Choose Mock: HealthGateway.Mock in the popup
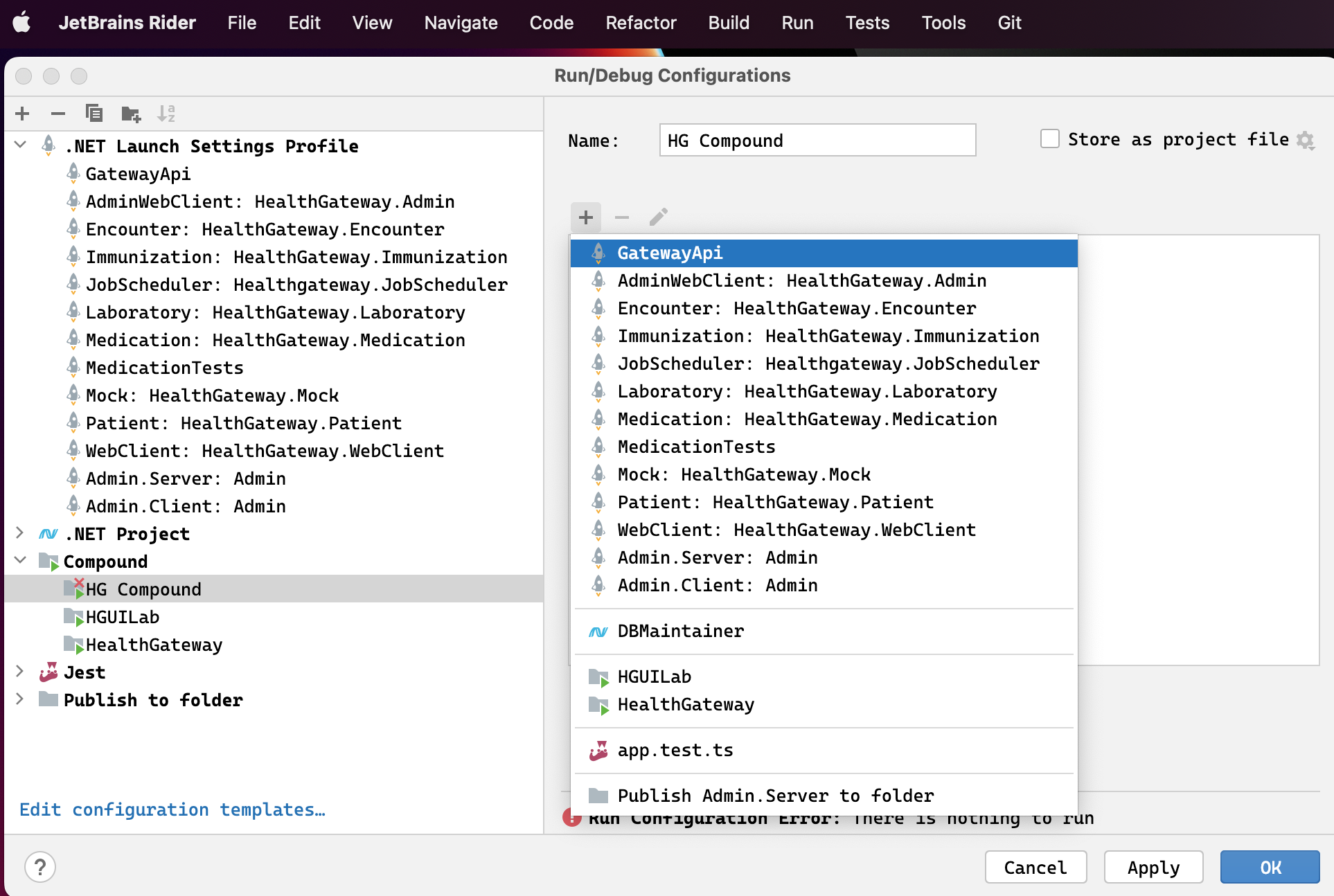Screen dimensions: 1334x896 point(824,475)
